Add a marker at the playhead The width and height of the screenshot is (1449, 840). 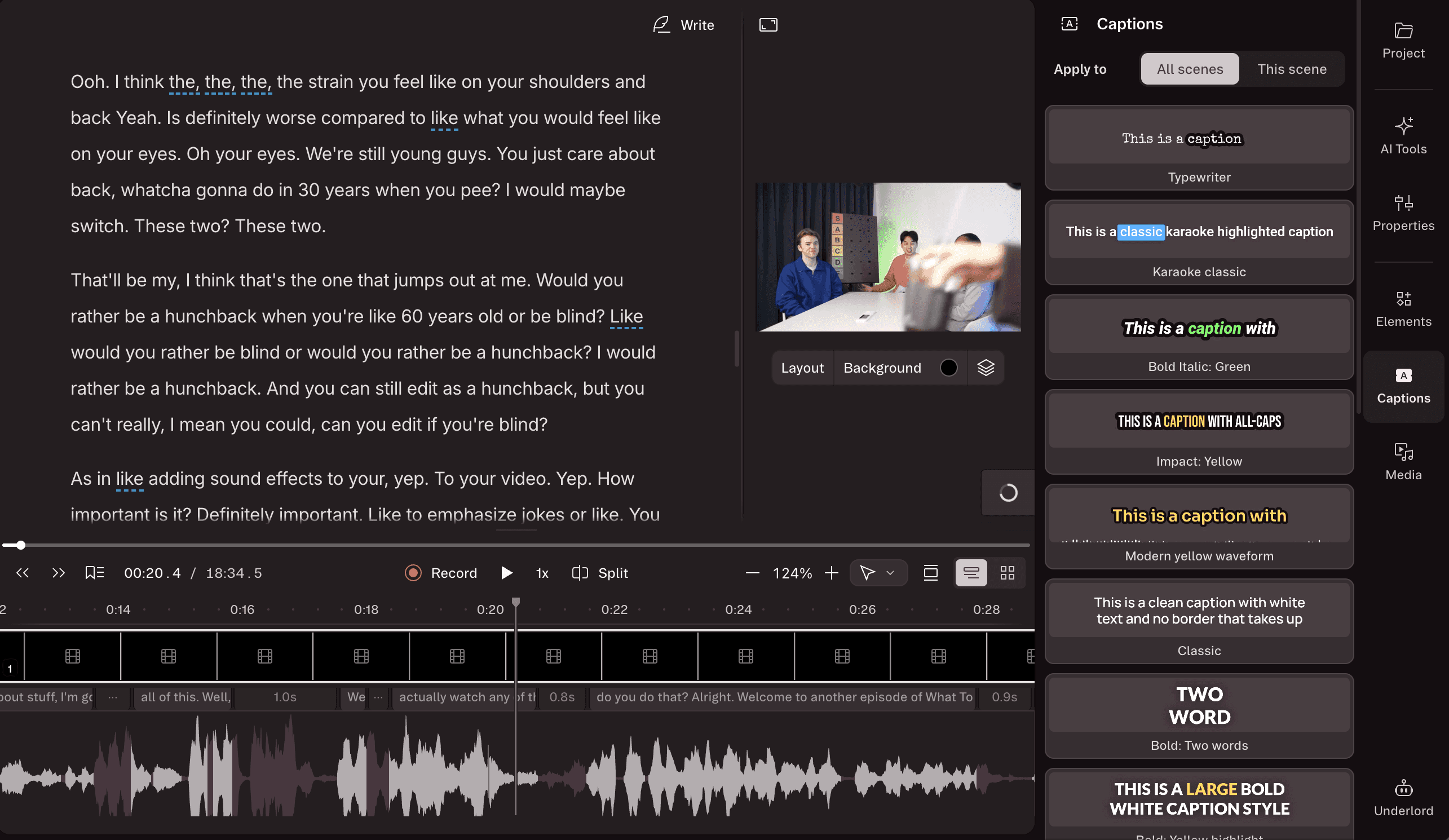(94, 573)
